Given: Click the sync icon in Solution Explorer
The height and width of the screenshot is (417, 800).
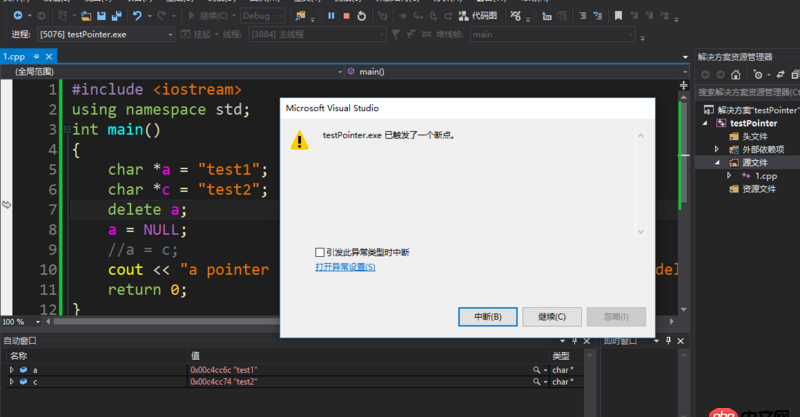Looking at the screenshot, I should tap(780, 75).
